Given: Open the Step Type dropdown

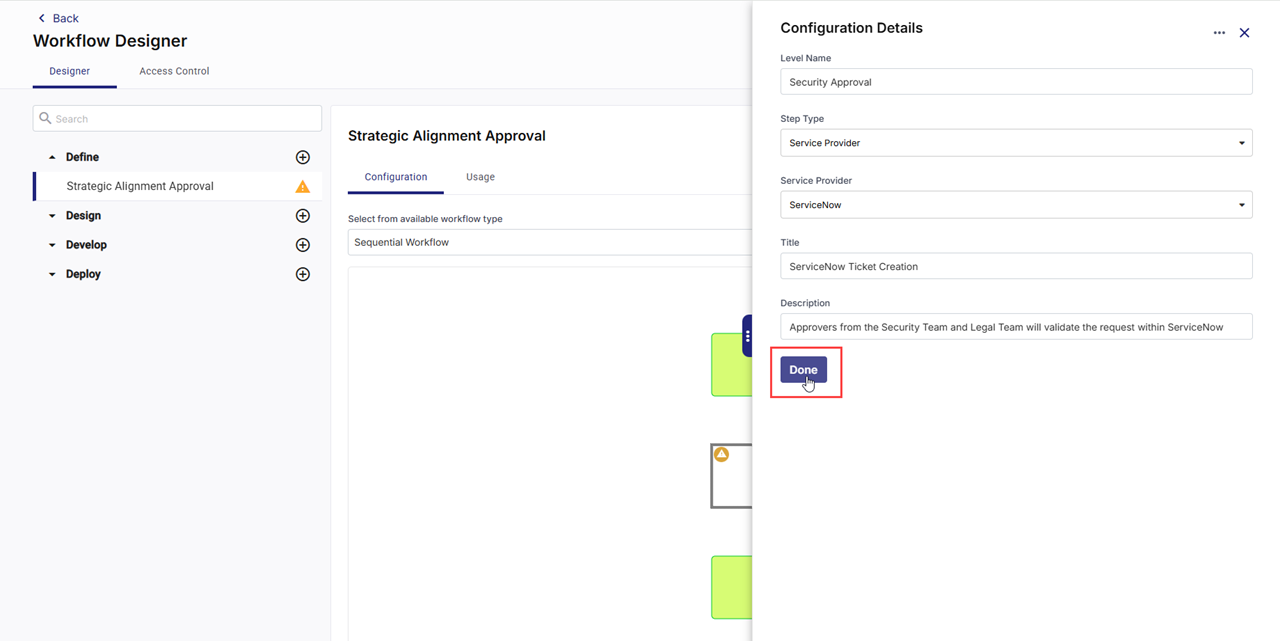Looking at the screenshot, I should pyautogui.click(x=1016, y=143).
